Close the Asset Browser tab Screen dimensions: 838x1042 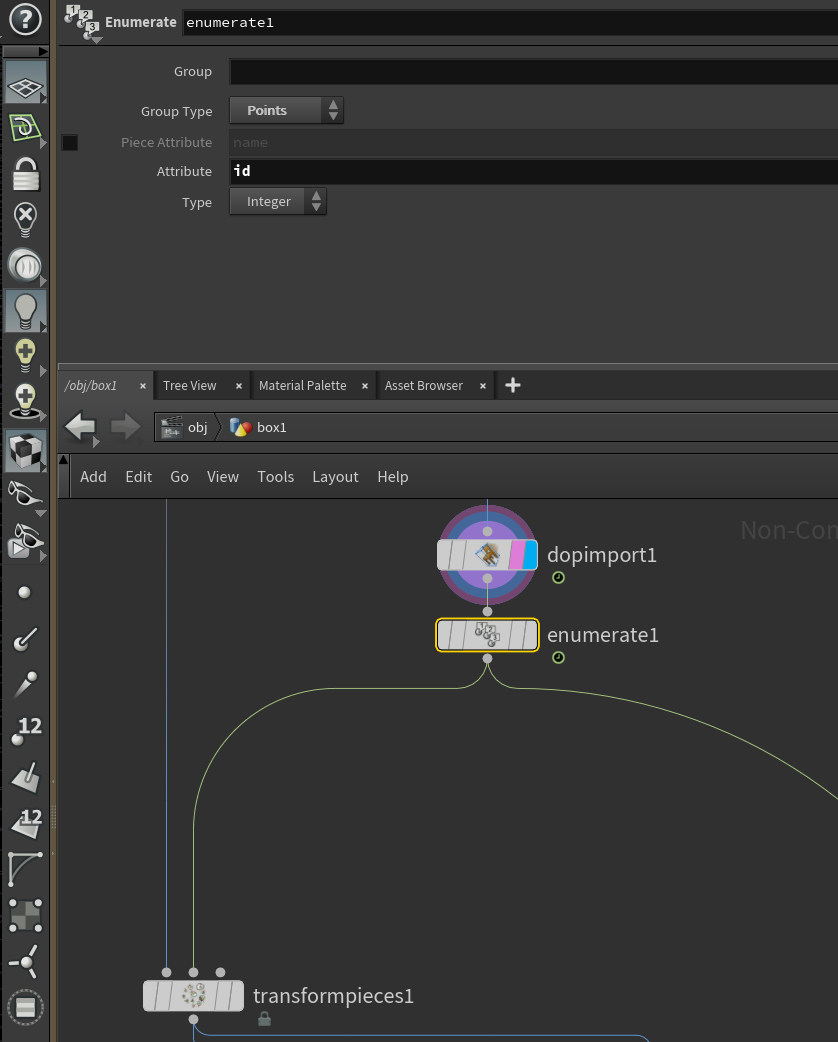click(x=483, y=385)
